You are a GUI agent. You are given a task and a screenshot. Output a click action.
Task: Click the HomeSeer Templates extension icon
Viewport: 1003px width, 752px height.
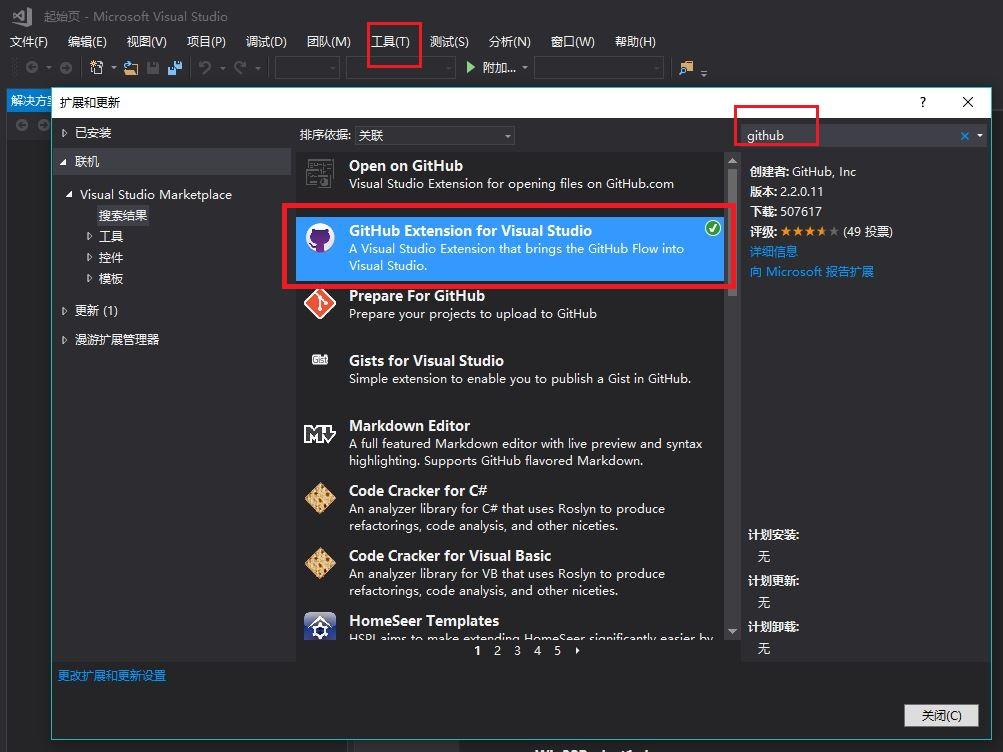320,628
